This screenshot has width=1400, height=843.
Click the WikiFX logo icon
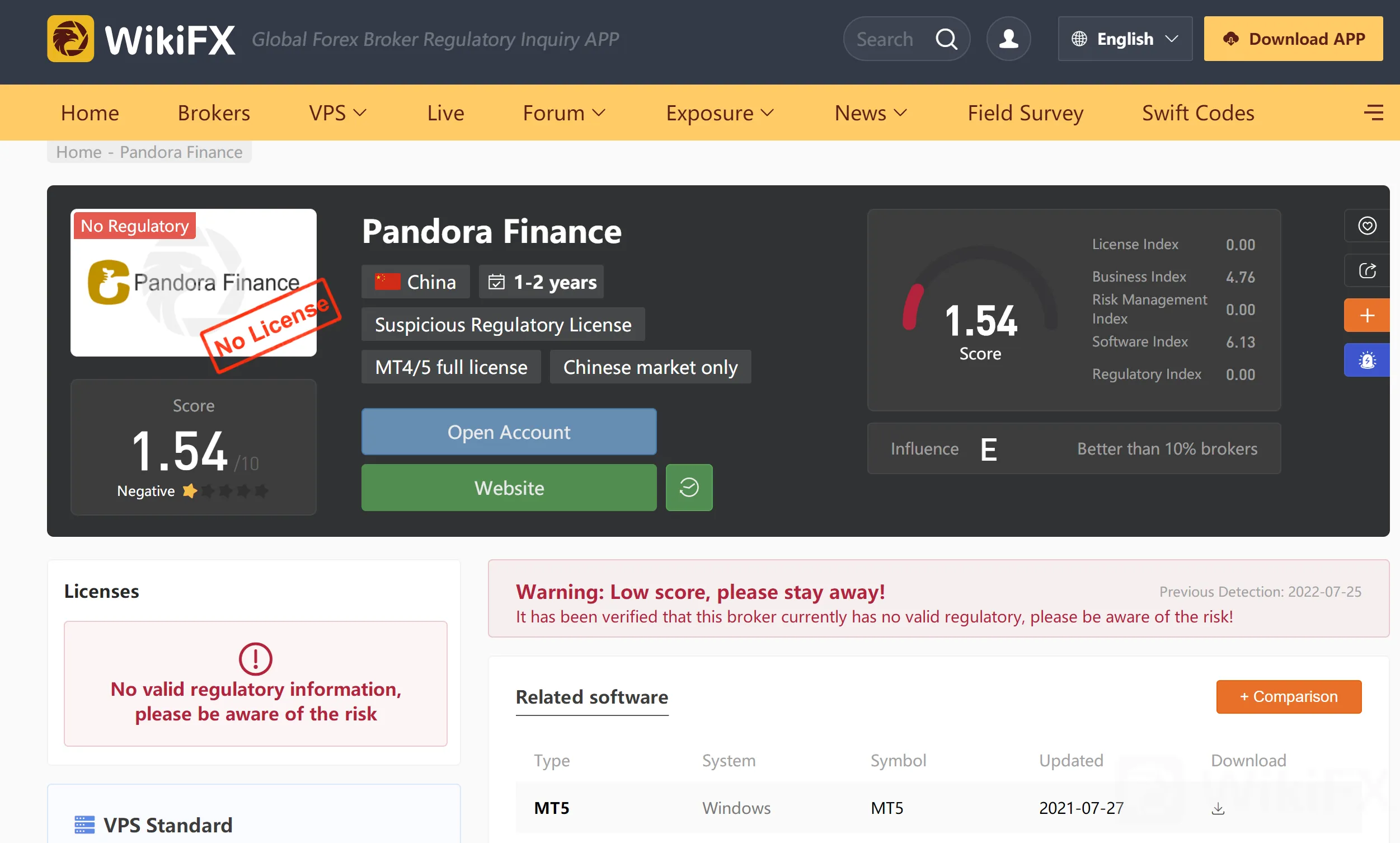(71, 39)
